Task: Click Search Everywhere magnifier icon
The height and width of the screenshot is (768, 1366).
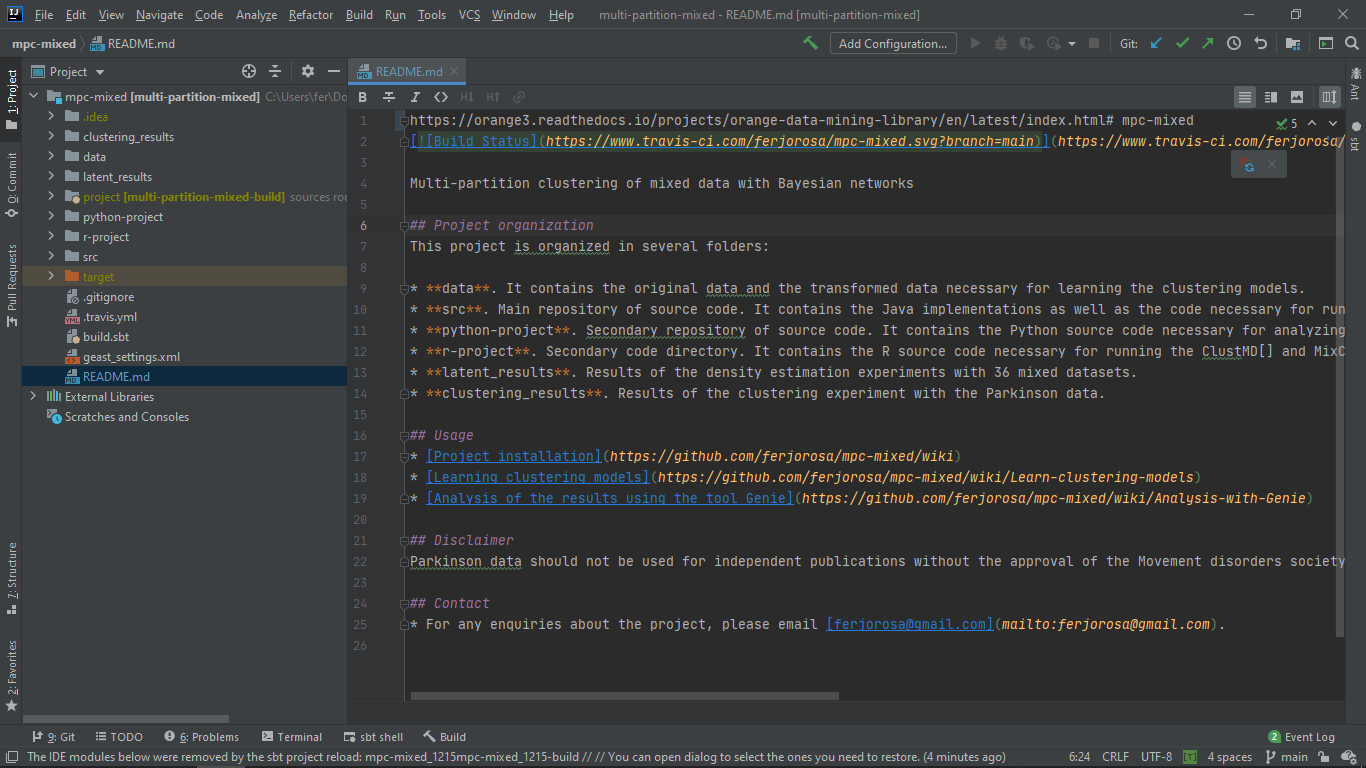Action: click(x=1351, y=43)
